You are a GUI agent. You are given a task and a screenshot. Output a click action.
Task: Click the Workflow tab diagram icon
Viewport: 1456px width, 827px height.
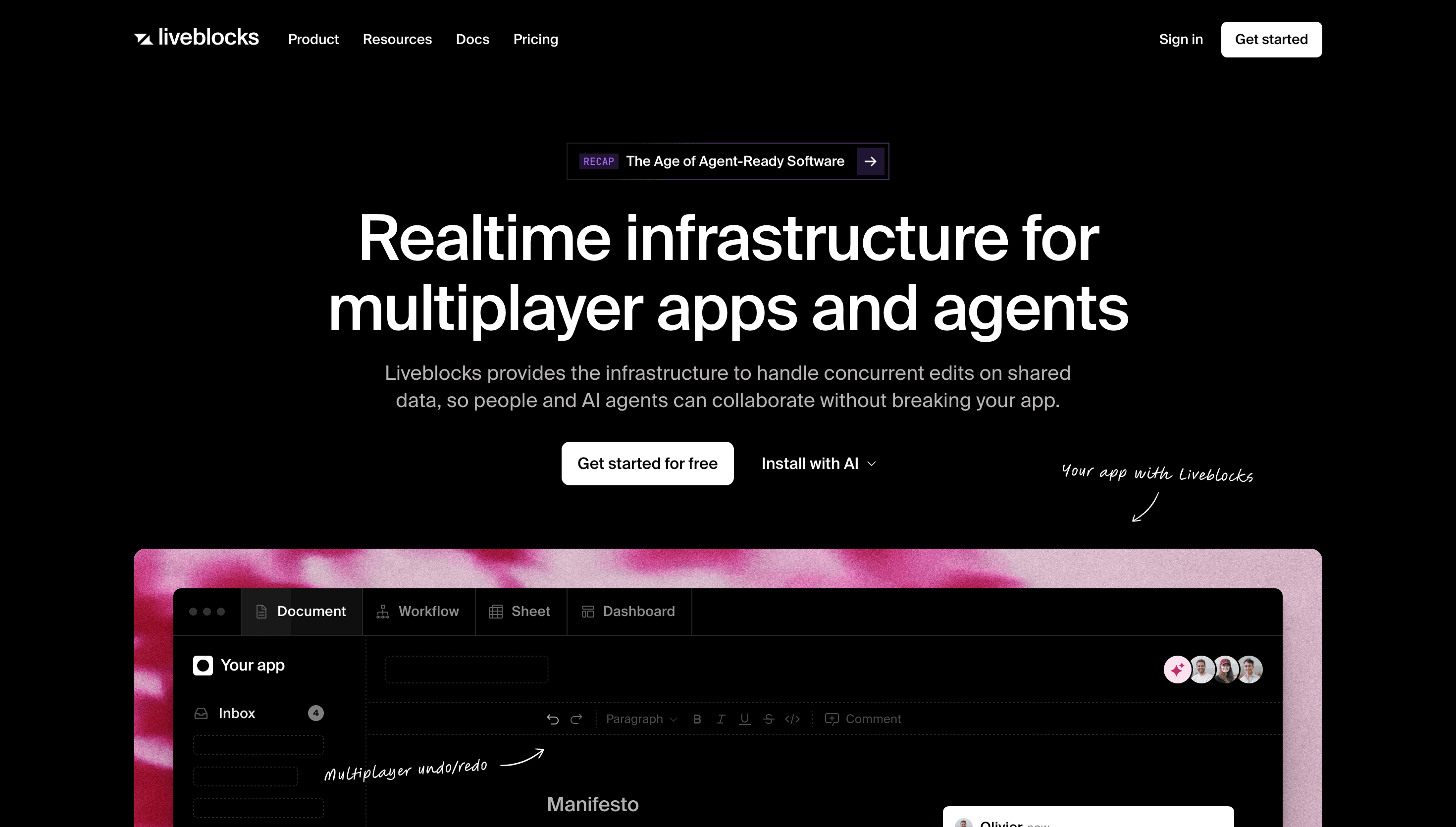(x=383, y=612)
